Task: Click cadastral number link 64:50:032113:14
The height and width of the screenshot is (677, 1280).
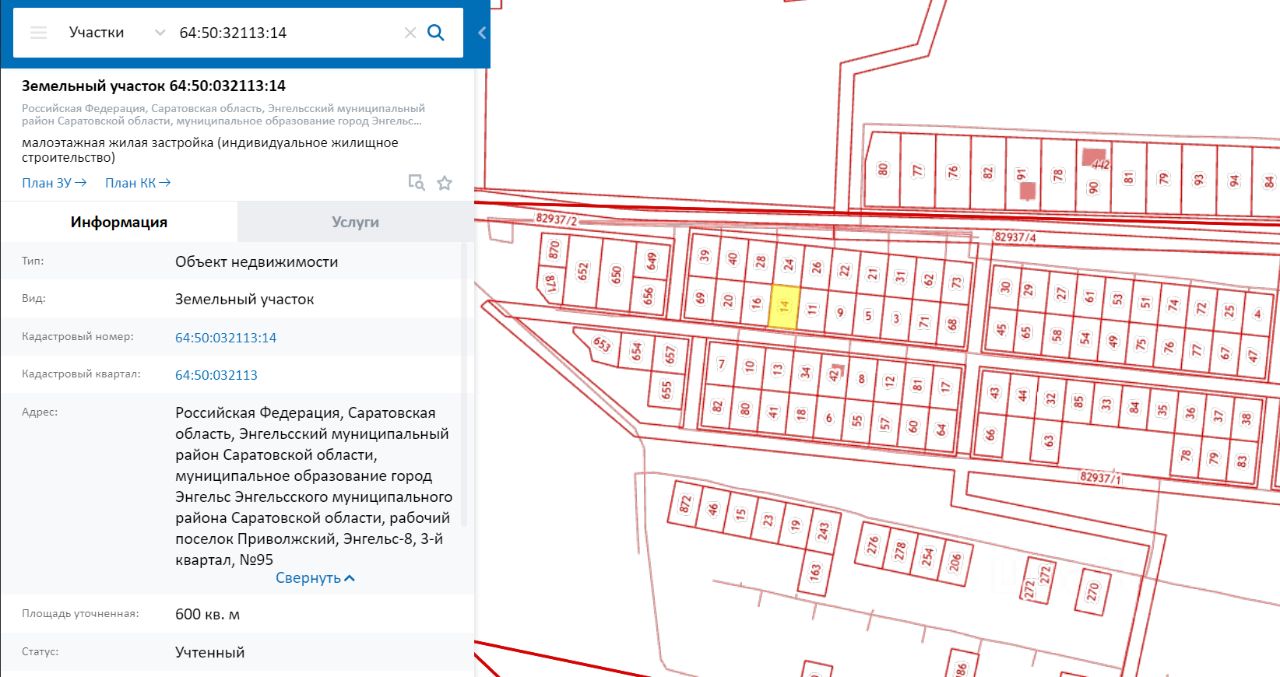Action: 225,338
